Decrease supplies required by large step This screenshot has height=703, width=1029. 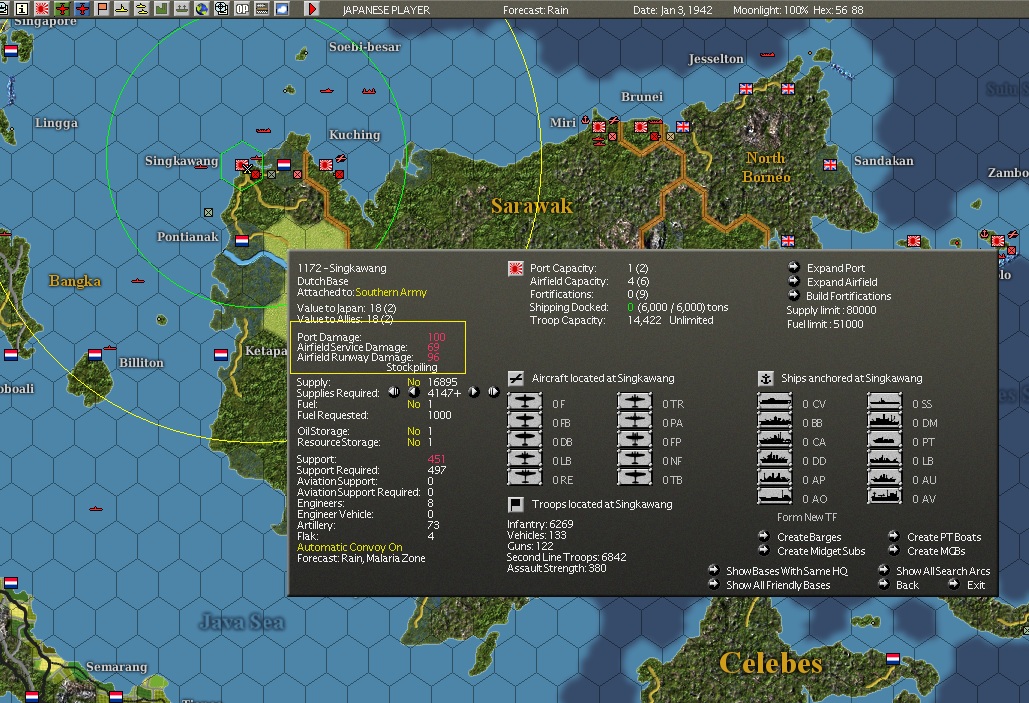pos(394,392)
